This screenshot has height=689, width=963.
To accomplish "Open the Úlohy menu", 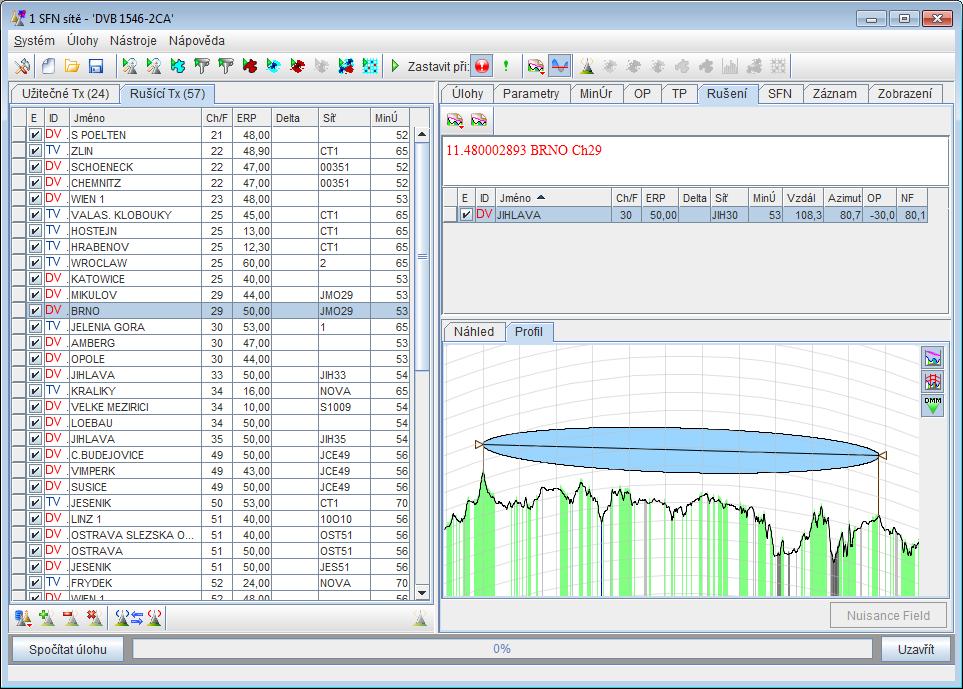I will point(82,41).
